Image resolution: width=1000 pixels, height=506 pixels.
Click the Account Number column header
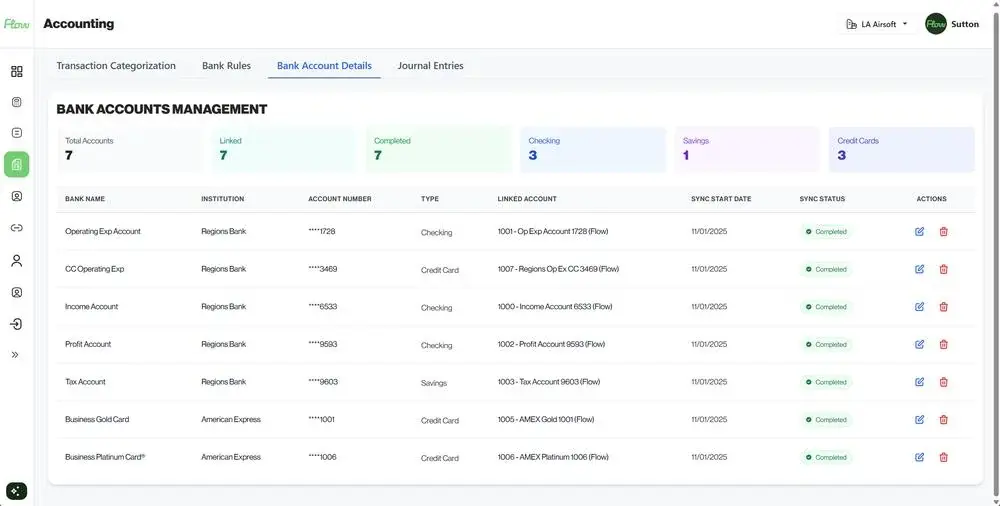[x=340, y=199]
